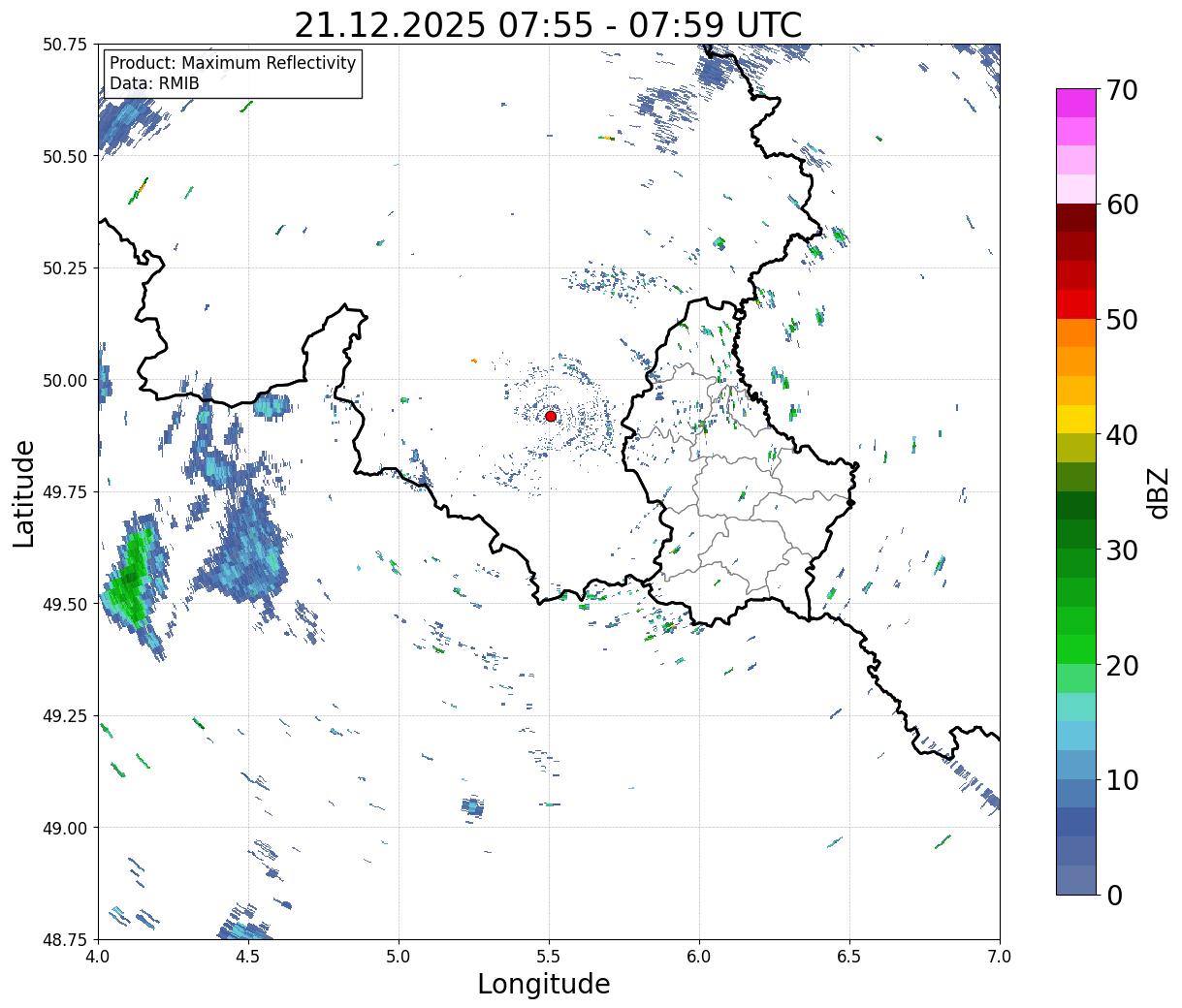The height and width of the screenshot is (1008, 1182).
Task: Click the red radar location marker
Action: (x=551, y=416)
